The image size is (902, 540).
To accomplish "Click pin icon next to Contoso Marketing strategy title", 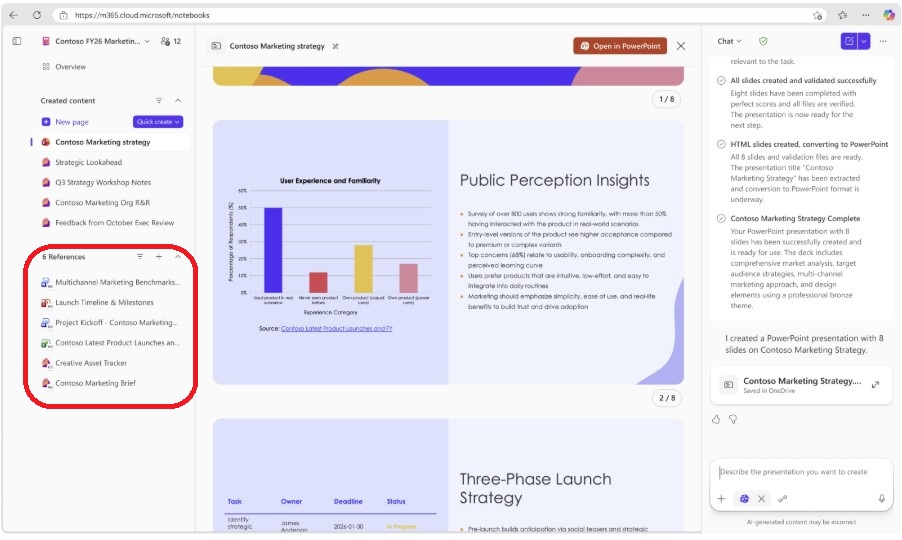I will tap(335, 46).
